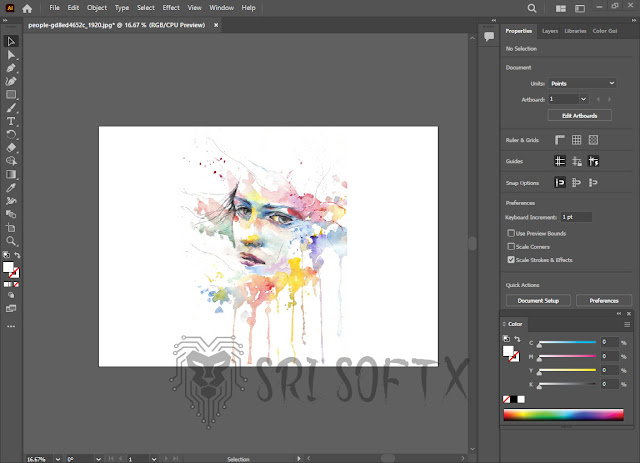The height and width of the screenshot is (463, 640).
Task: Uncheck Scale Strokes & Effects
Action: point(511,260)
